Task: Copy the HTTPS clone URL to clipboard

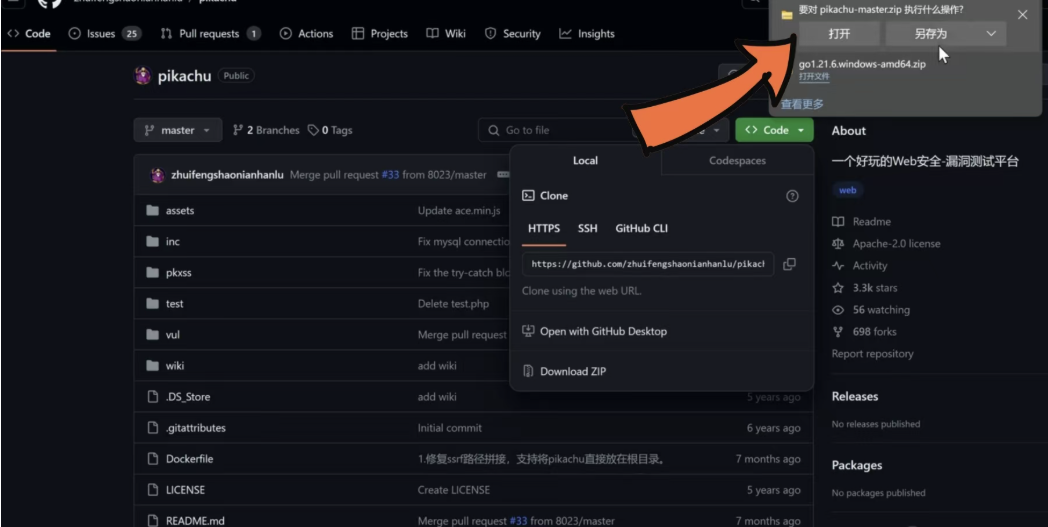Action: click(x=789, y=264)
